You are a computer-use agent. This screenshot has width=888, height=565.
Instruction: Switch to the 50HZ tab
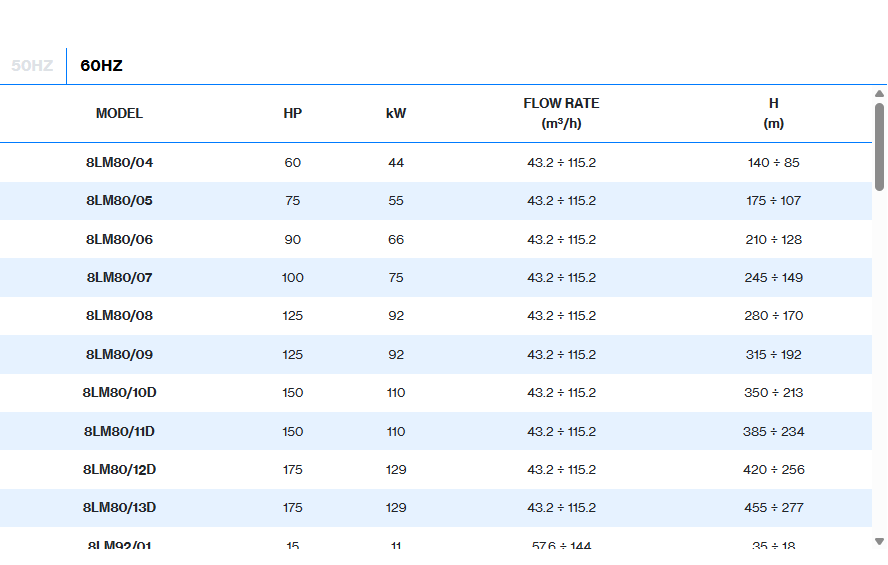pyautogui.click(x=32, y=66)
